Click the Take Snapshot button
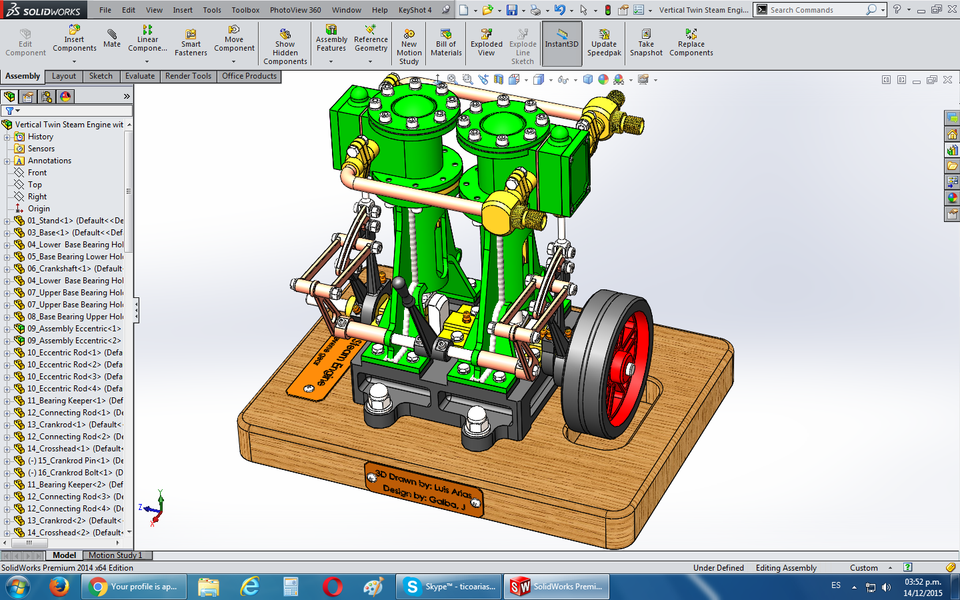 click(646, 42)
